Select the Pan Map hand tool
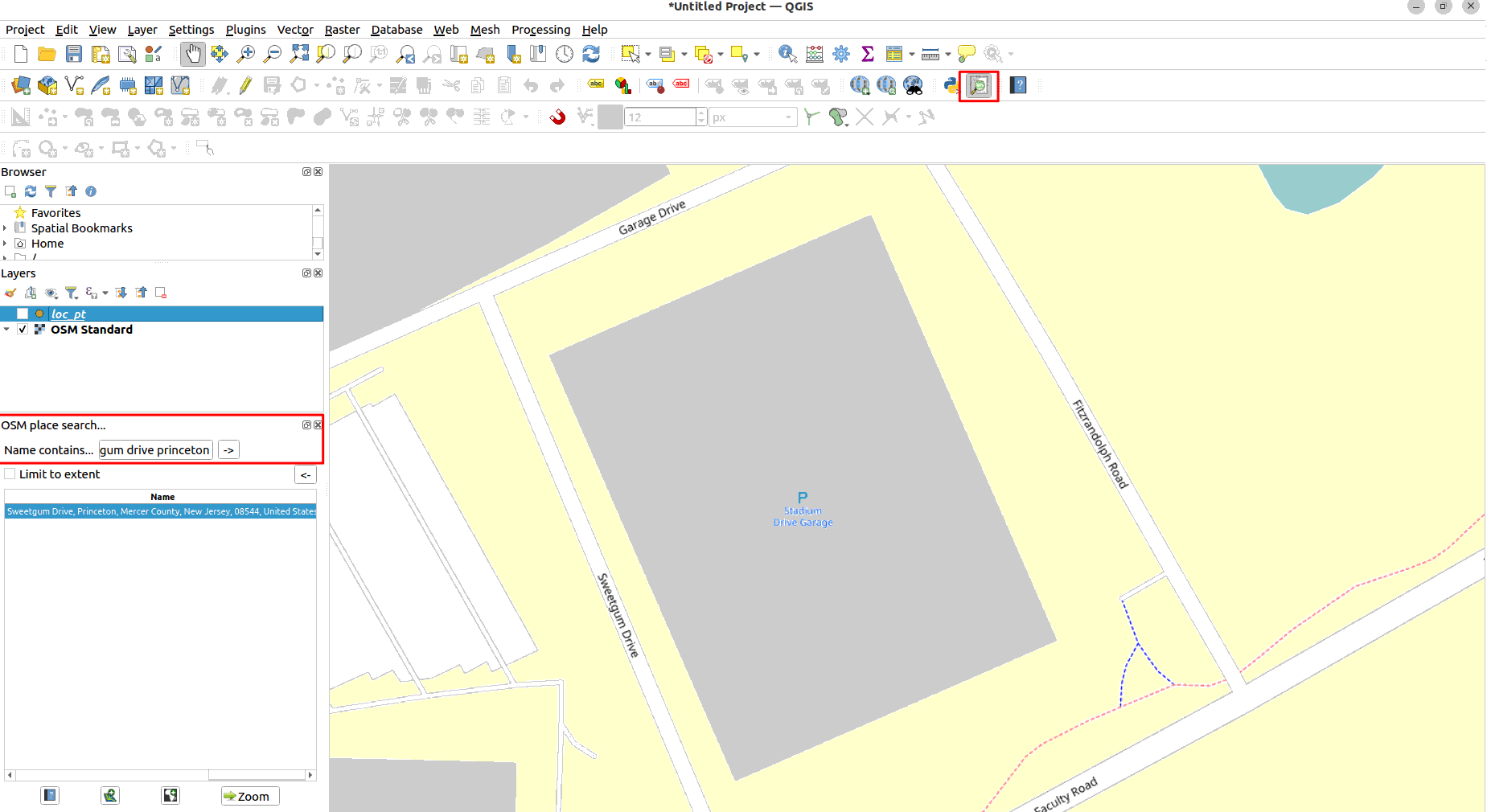This screenshot has width=1487, height=812. [x=192, y=54]
